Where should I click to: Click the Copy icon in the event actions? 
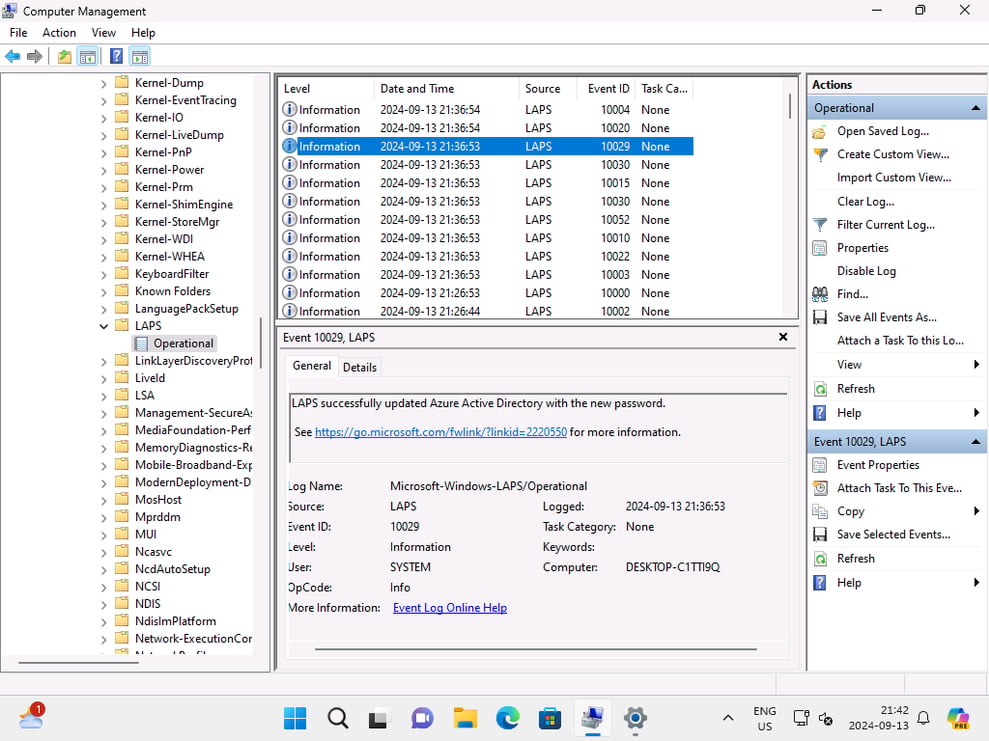pos(819,512)
